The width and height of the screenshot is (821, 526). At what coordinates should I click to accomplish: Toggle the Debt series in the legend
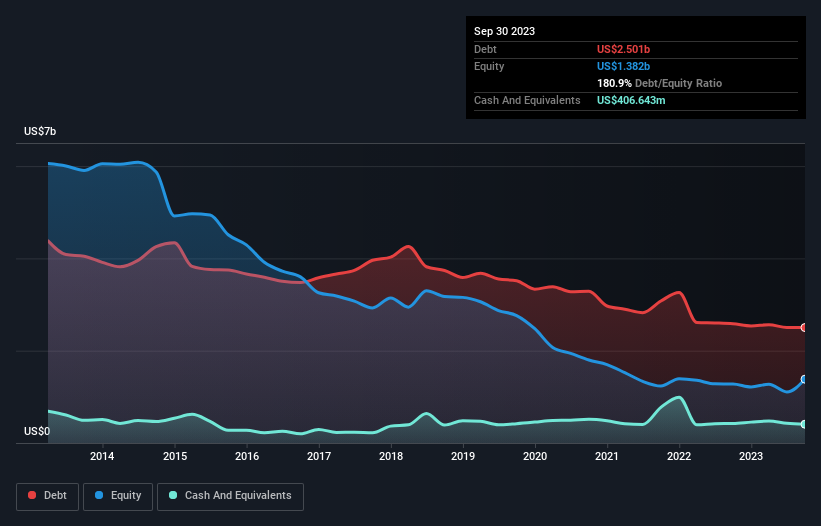(46, 496)
